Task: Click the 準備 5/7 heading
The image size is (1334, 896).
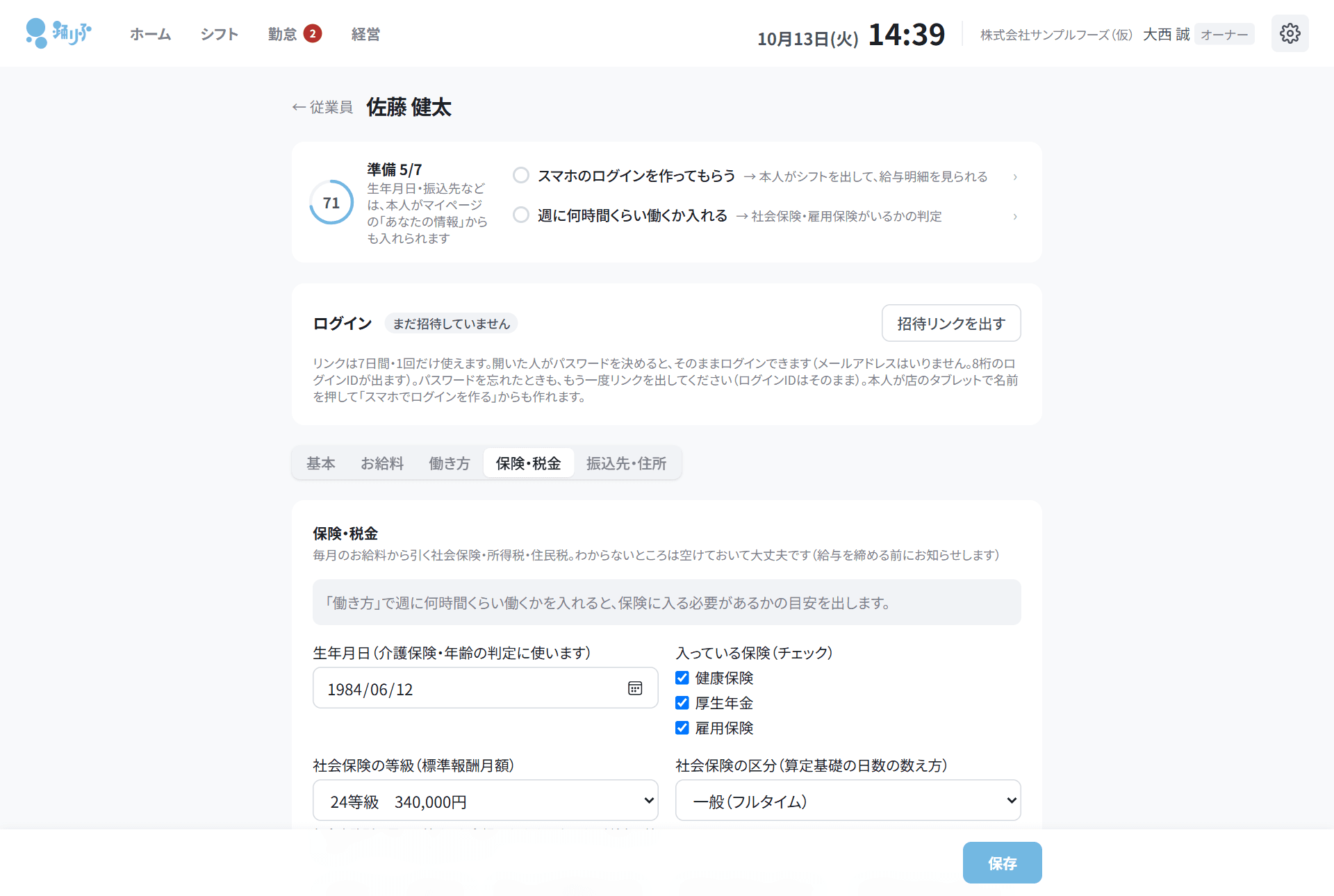Action: tap(394, 169)
